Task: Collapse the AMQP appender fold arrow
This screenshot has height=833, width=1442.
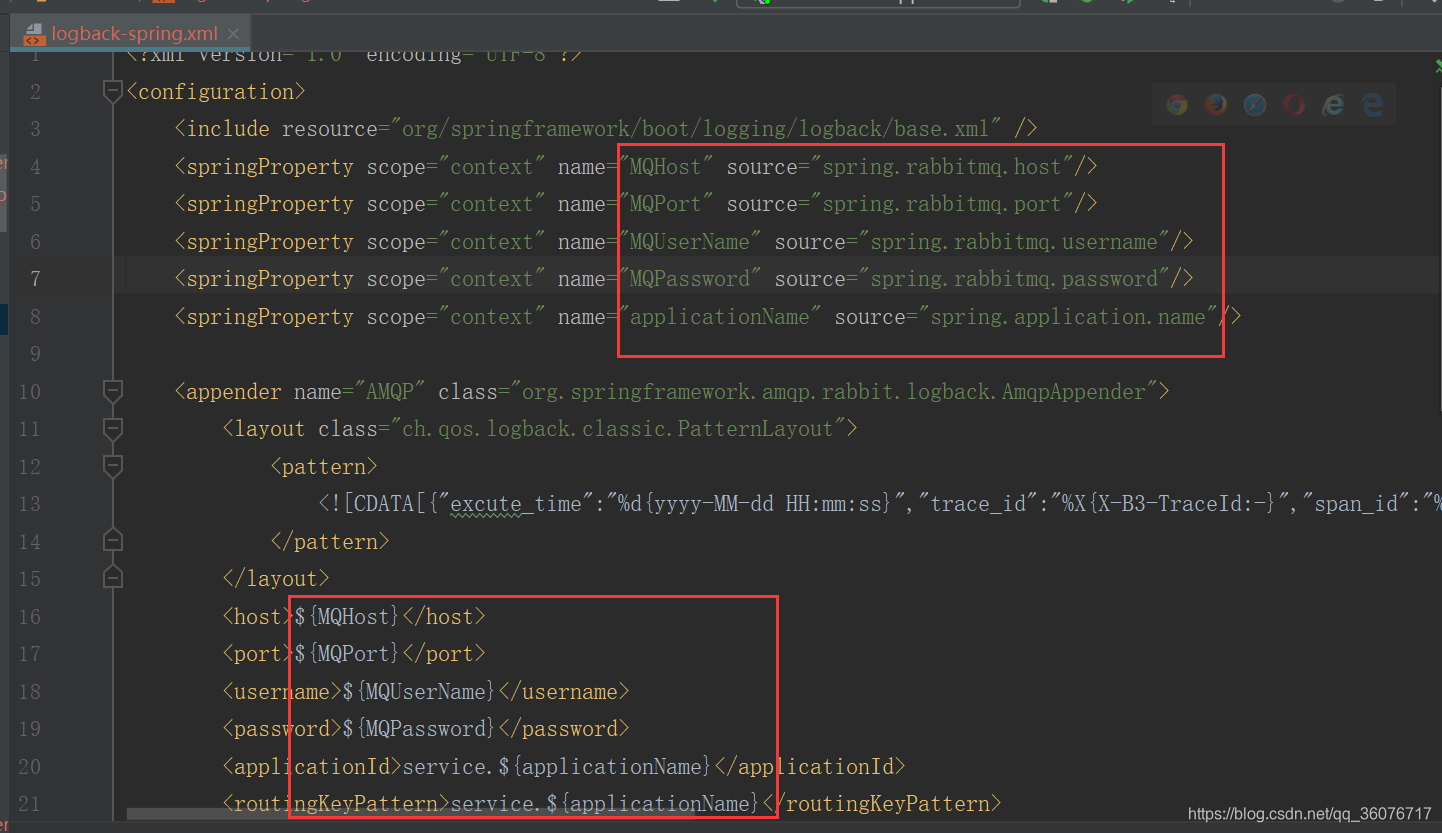Action: (111, 391)
